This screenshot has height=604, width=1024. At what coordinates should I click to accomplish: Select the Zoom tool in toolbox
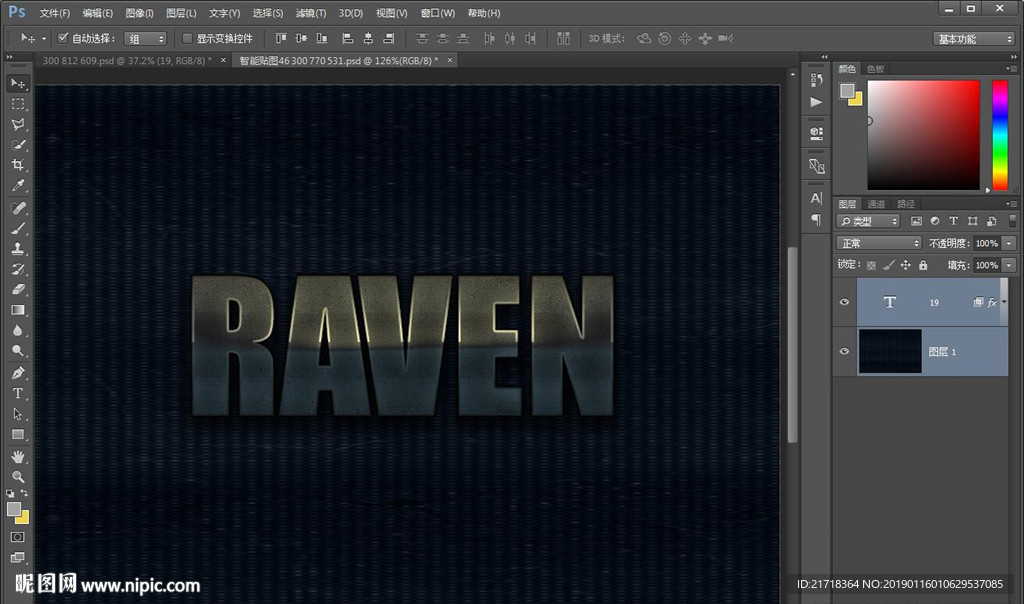(18, 477)
